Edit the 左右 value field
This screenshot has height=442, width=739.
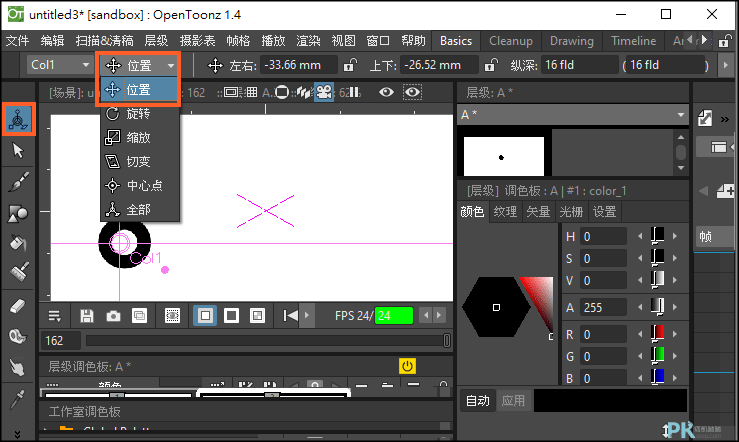pyautogui.click(x=299, y=65)
